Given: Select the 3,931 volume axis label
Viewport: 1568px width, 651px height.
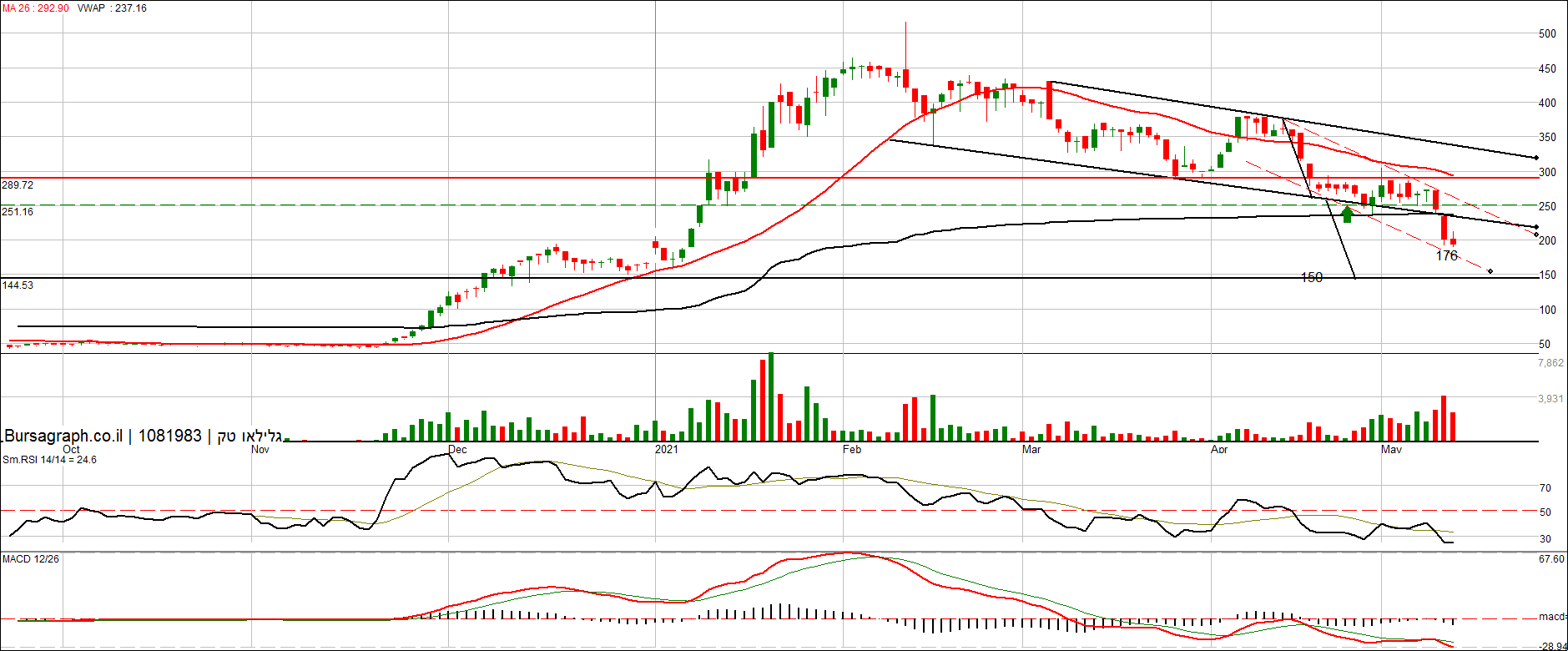Looking at the screenshot, I should (x=1550, y=399).
